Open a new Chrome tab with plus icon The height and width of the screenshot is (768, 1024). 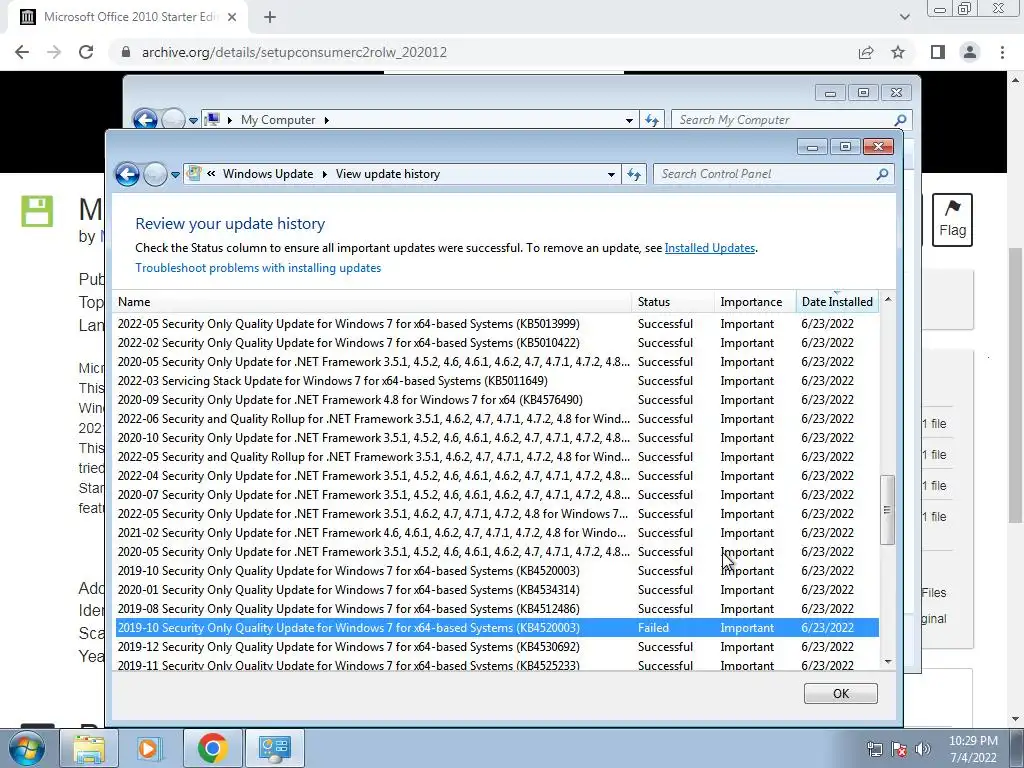click(x=270, y=18)
